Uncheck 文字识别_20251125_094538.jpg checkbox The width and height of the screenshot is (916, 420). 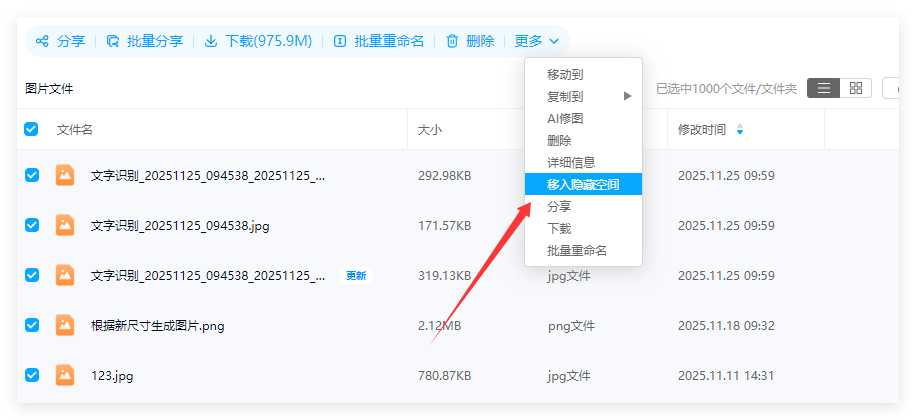coord(32,225)
